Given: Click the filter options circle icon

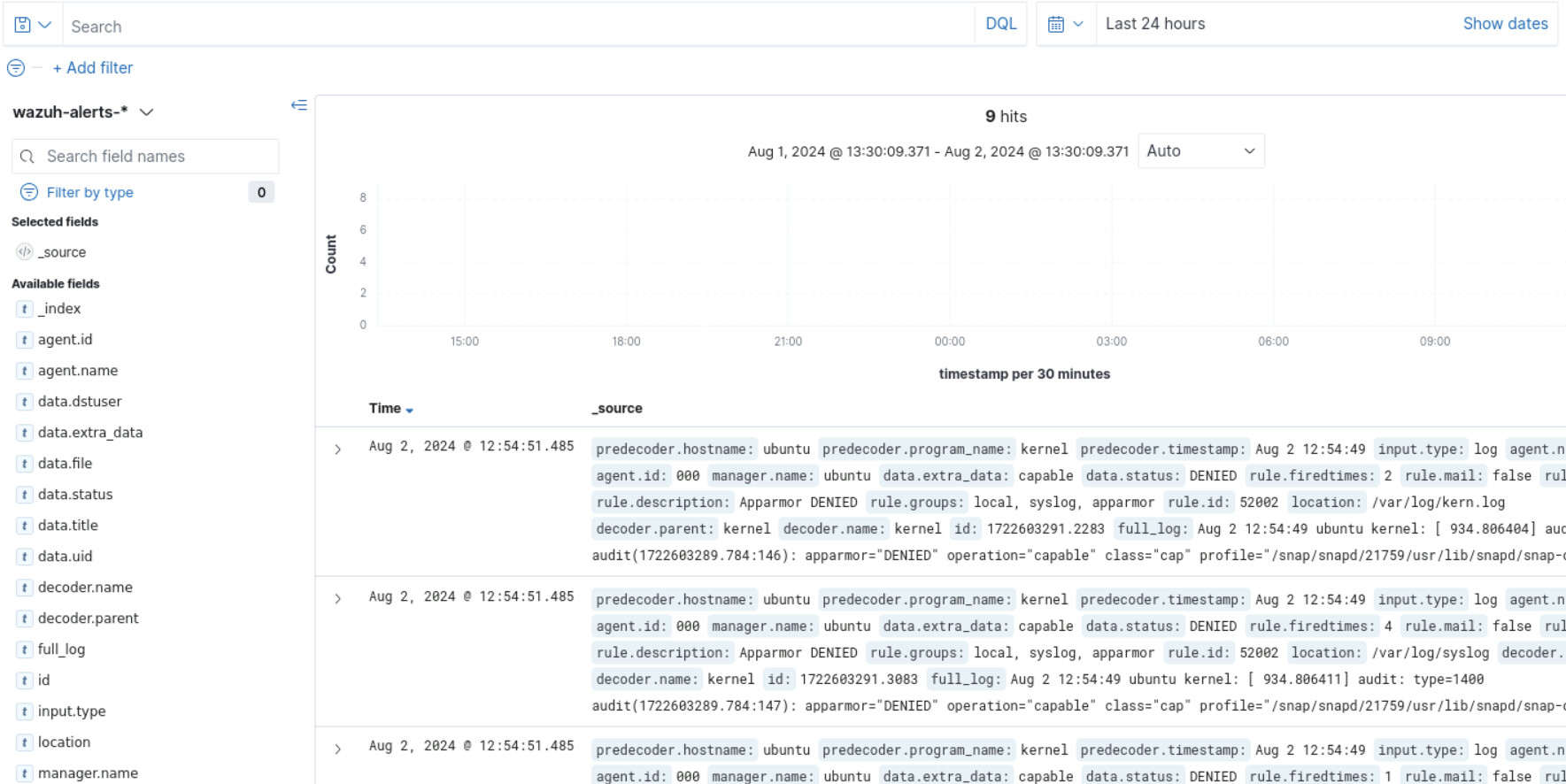Looking at the screenshot, I should pyautogui.click(x=16, y=68).
